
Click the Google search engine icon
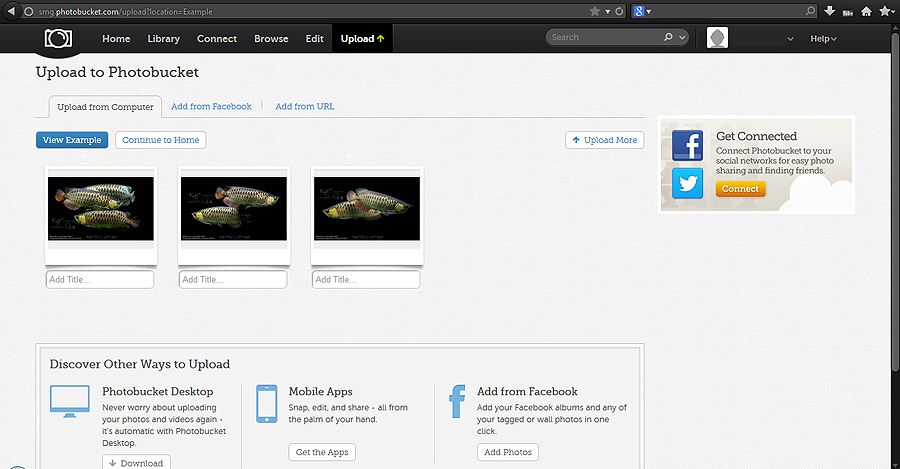[639, 11]
